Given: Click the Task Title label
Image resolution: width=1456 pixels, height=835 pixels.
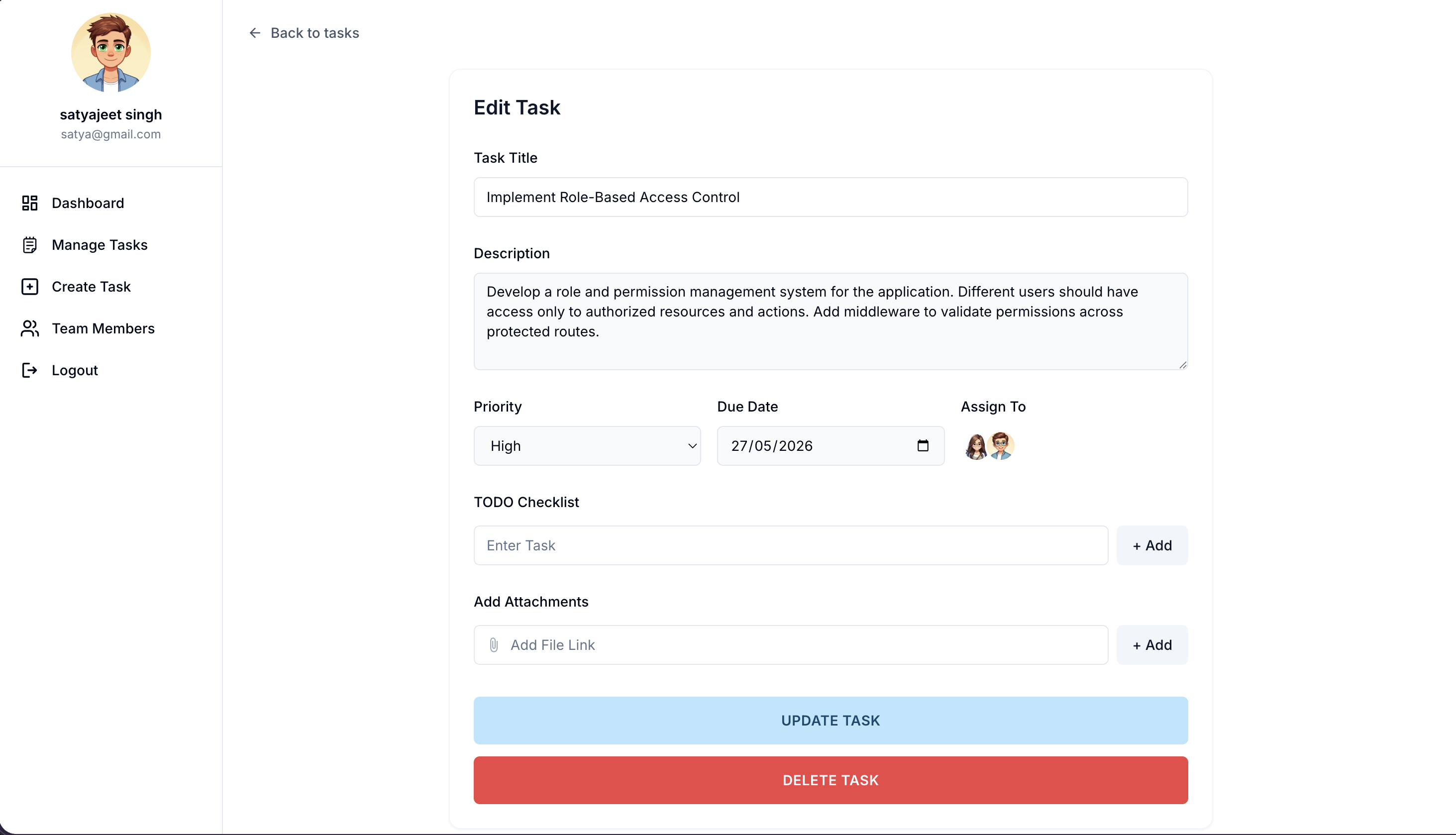Looking at the screenshot, I should click(505, 158).
